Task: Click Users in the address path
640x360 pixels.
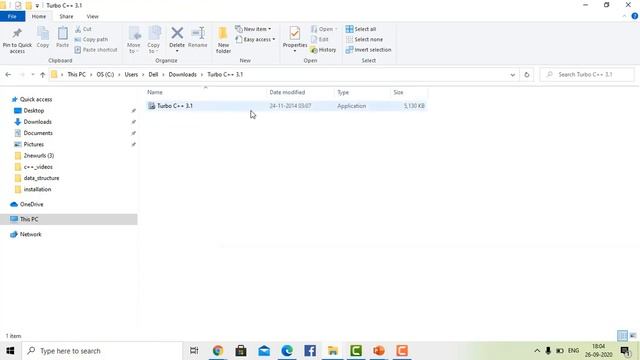Action: (131, 75)
